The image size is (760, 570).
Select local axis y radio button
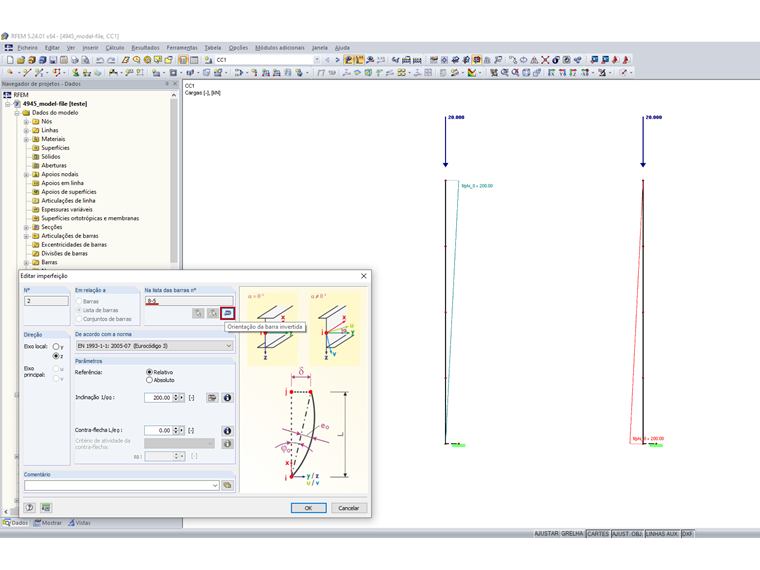(x=56, y=347)
